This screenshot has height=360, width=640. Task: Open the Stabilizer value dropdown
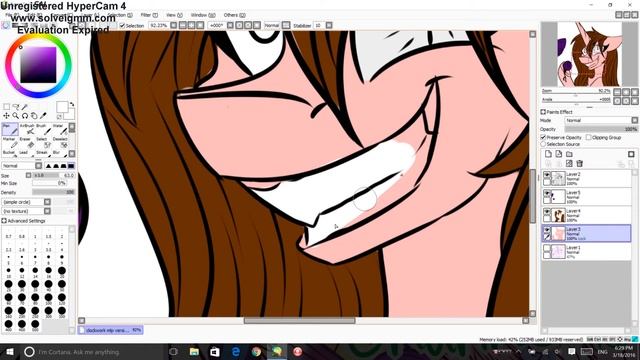pos(329,25)
